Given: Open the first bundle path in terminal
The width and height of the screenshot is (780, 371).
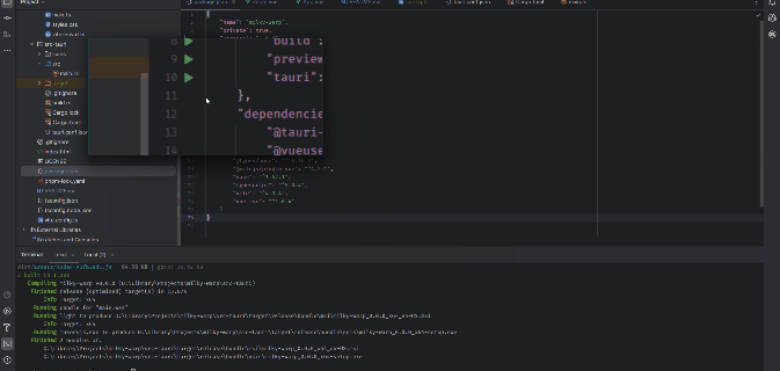Looking at the screenshot, I should pyautogui.click(x=201, y=348).
